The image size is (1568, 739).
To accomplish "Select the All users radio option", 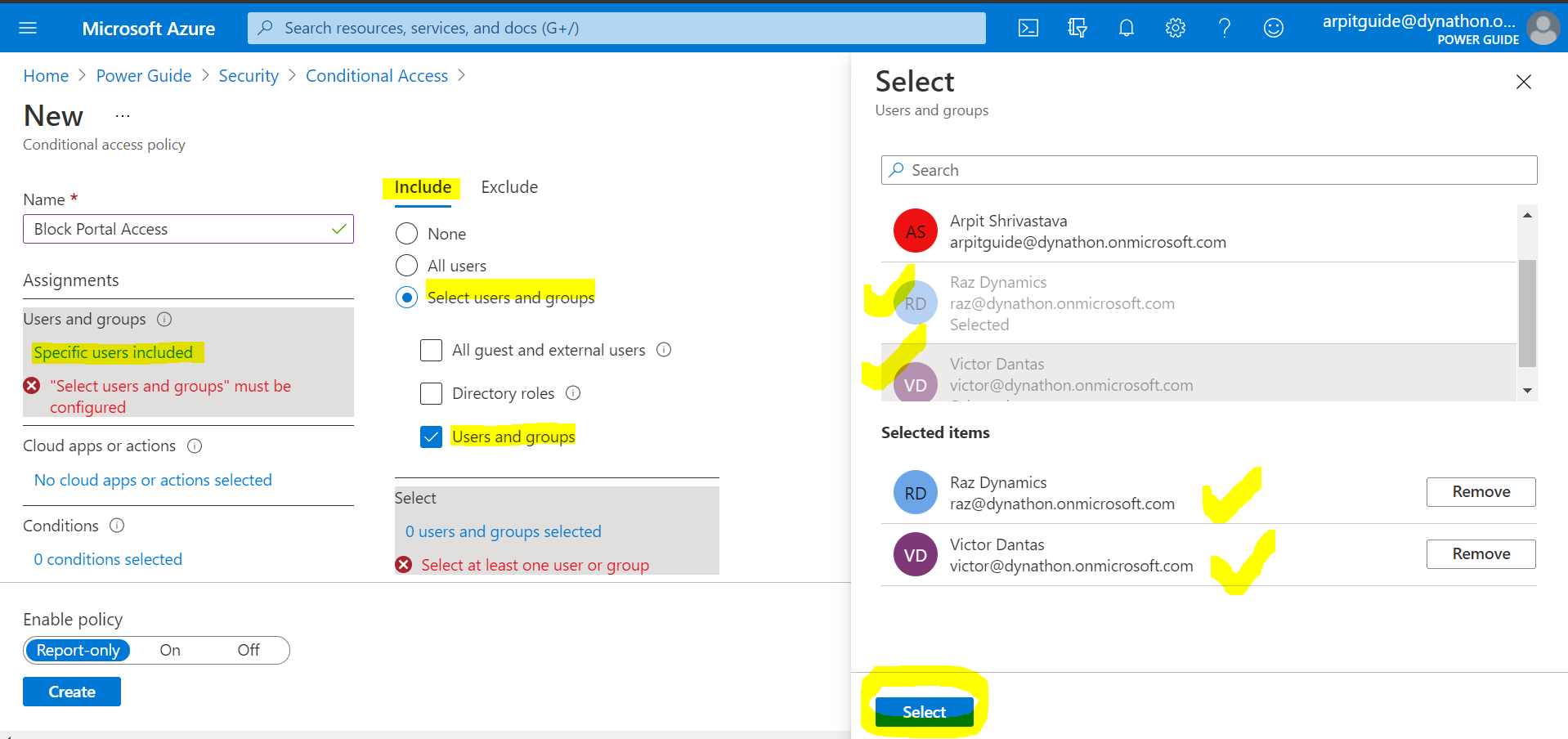I will tap(406, 266).
